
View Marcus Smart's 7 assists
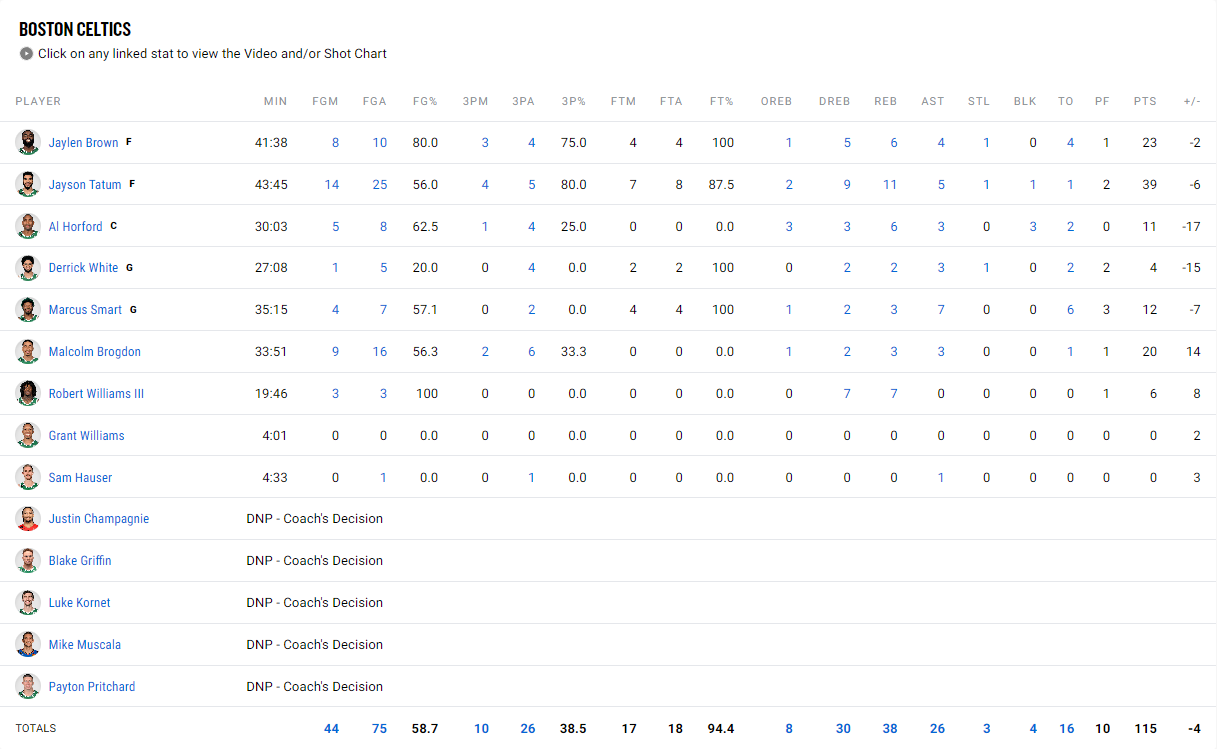(941, 310)
